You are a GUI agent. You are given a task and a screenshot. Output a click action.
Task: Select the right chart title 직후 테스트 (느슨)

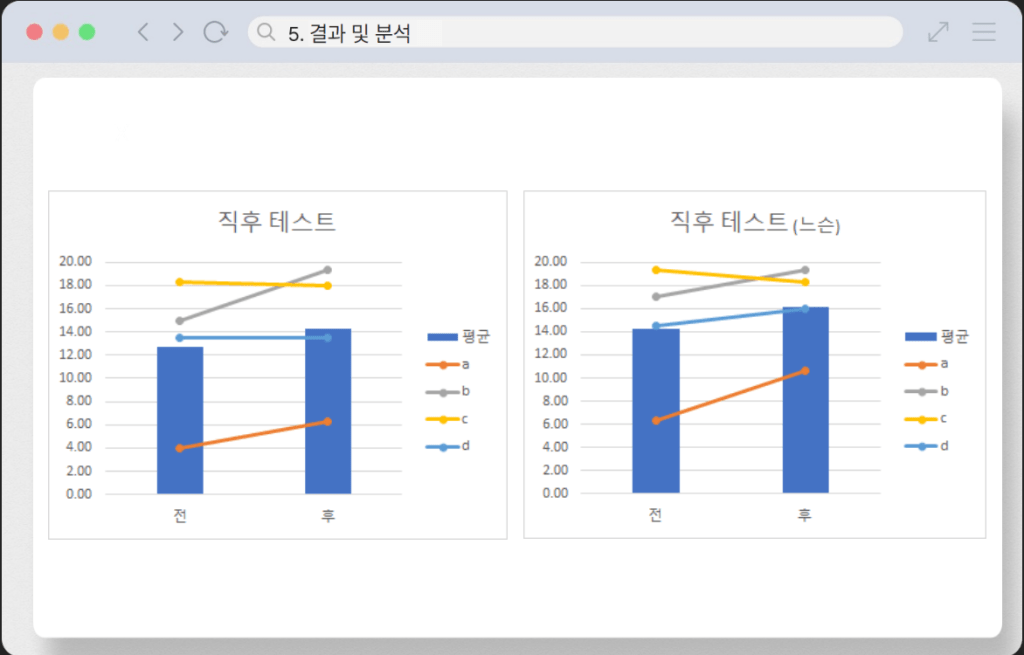point(754,222)
